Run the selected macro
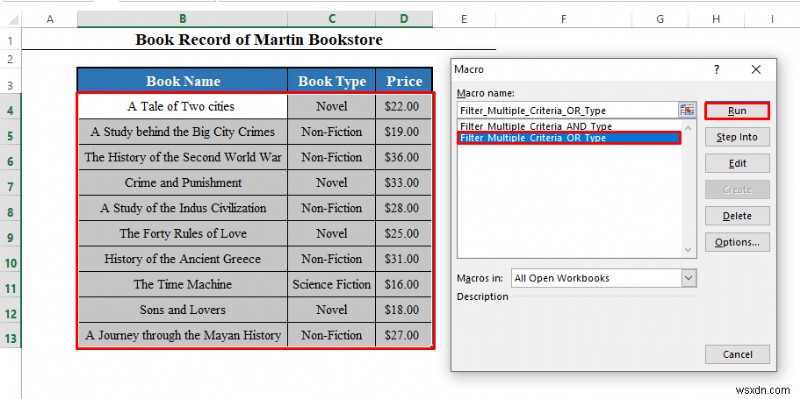Image resolution: width=800 pixels, height=399 pixels. click(737, 111)
